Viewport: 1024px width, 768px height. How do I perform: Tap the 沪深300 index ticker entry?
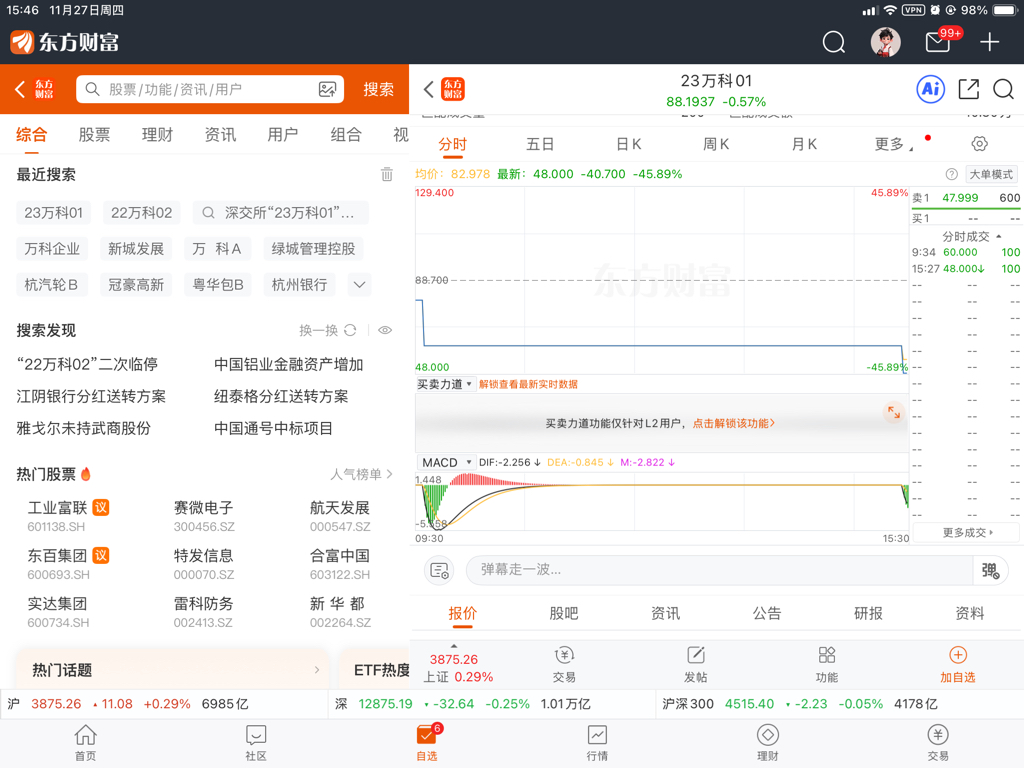[800, 704]
